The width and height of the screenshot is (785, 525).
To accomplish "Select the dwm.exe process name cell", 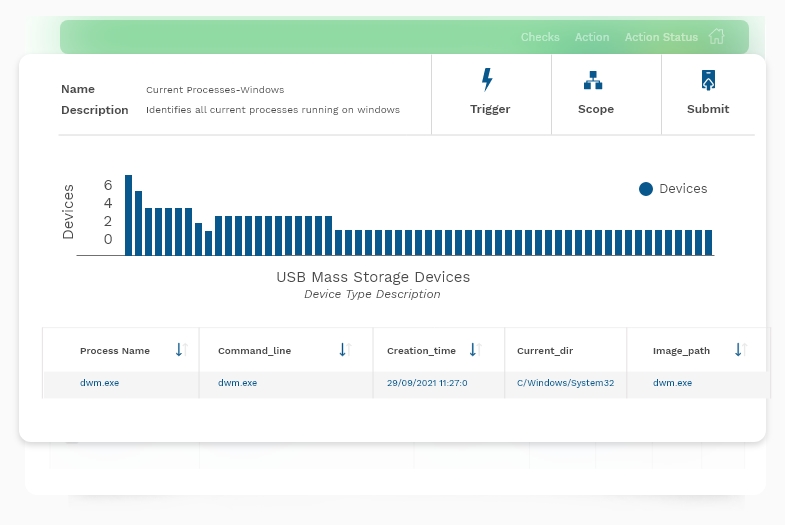I will click(99, 383).
